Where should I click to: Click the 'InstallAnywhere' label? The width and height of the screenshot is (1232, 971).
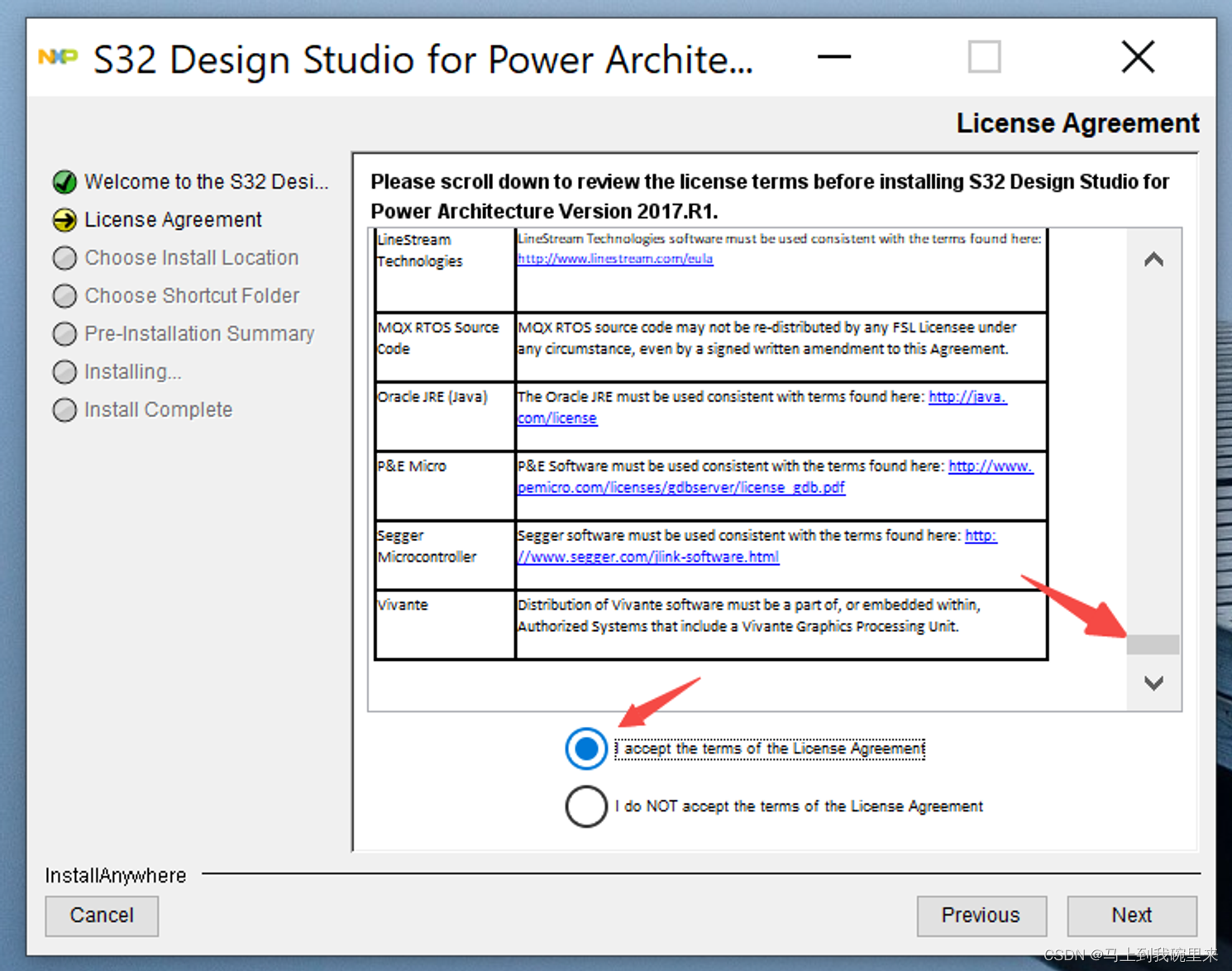116,876
